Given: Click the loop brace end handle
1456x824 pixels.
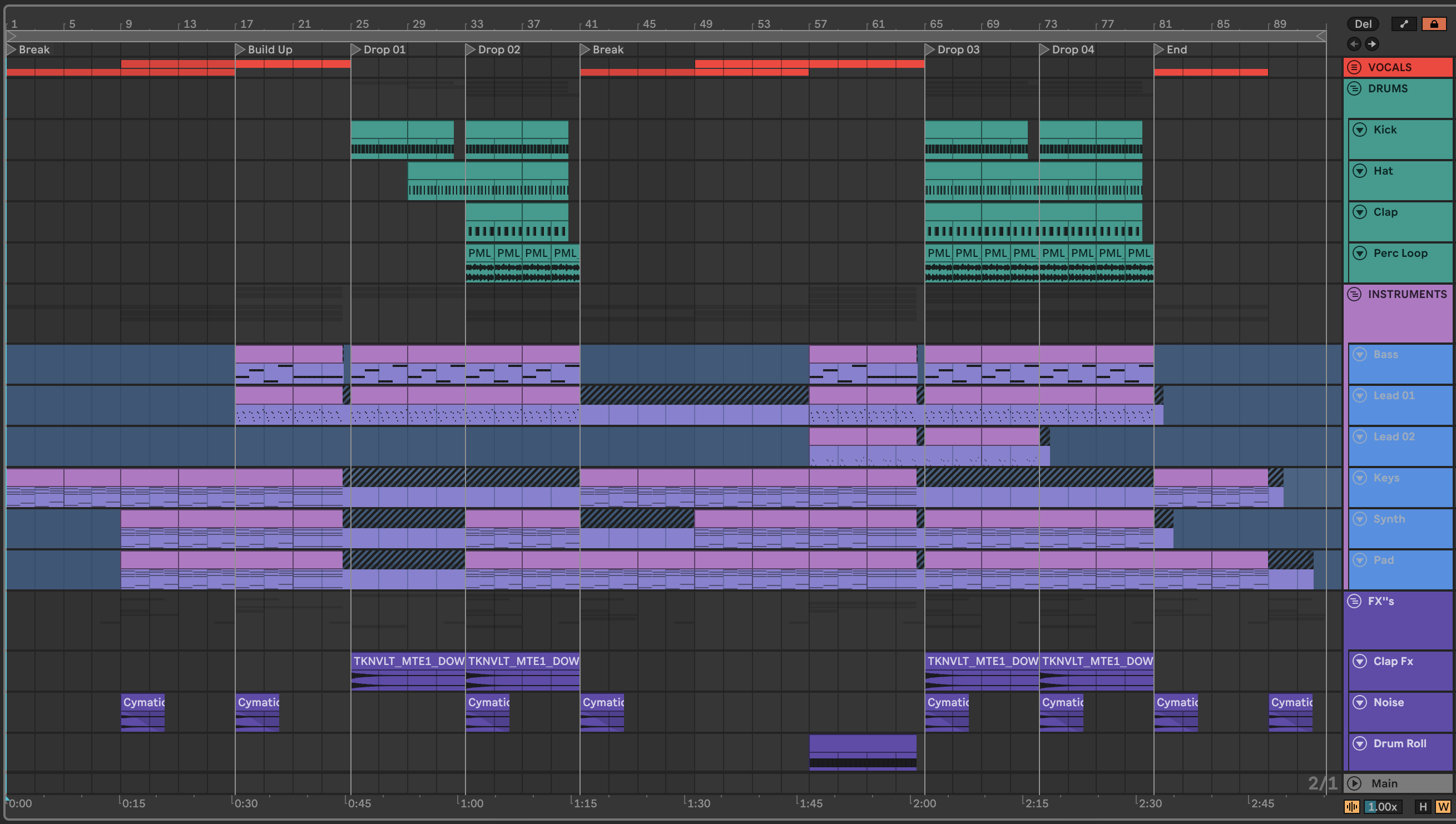Looking at the screenshot, I should (1321, 36).
